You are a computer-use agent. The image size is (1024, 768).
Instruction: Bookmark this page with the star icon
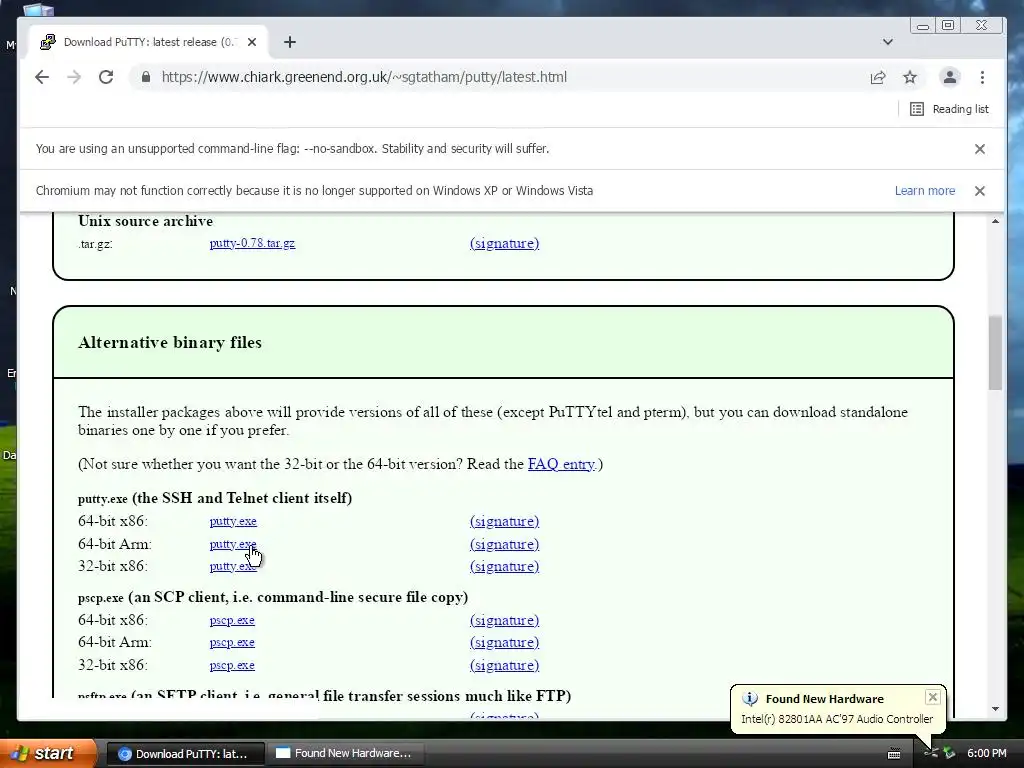910,78
